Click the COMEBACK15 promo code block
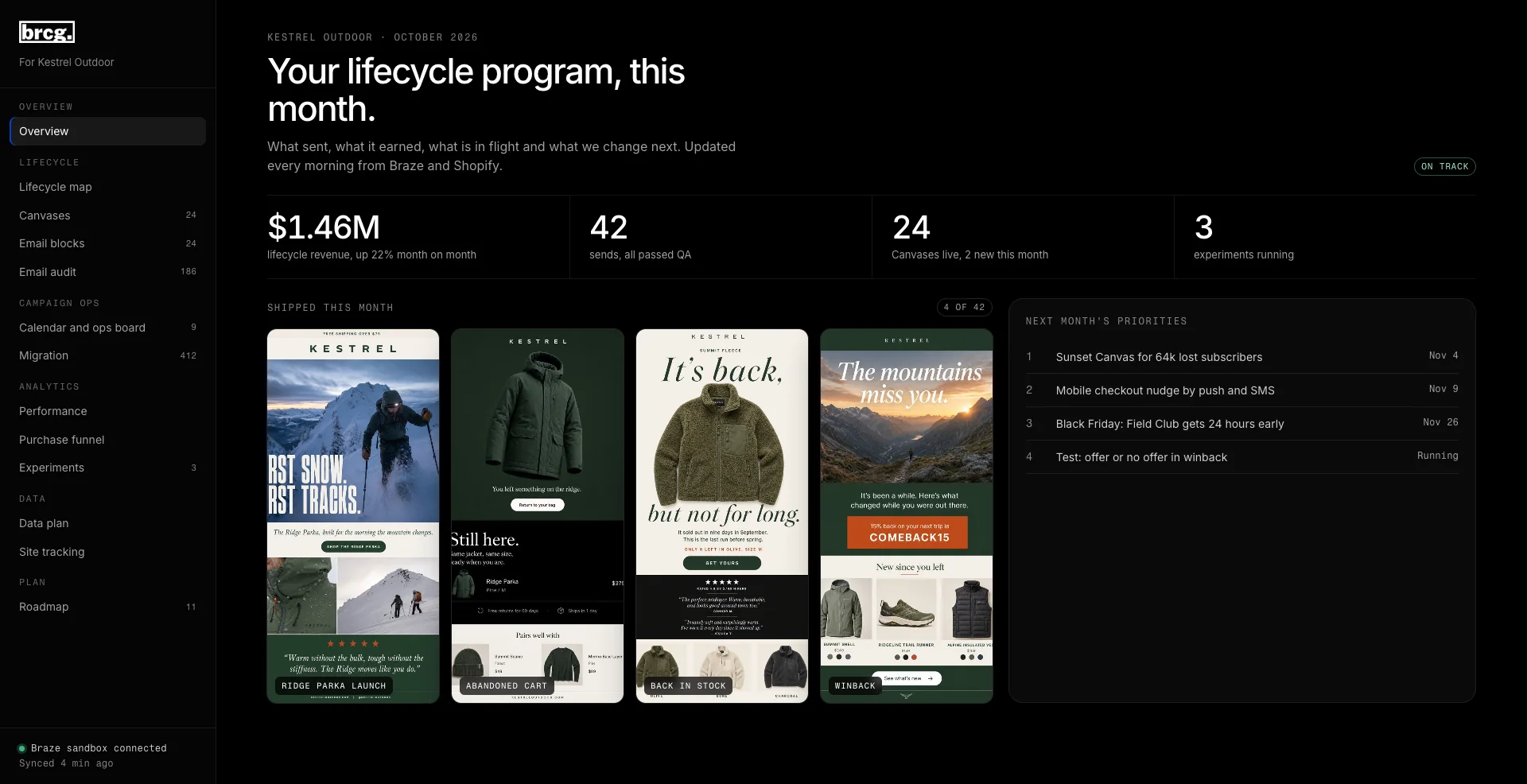1527x784 pixels. click(x=907, y=533)
